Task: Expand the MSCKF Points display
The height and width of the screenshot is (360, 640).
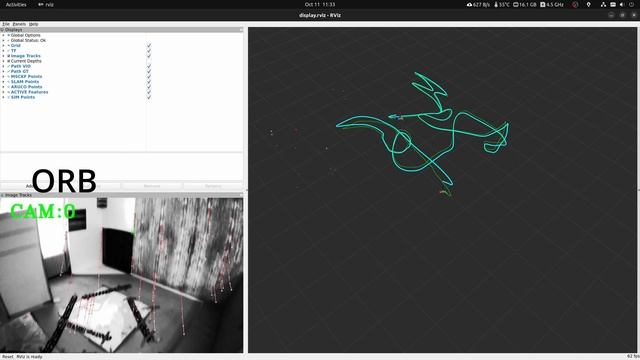Action: click(3, 76)
